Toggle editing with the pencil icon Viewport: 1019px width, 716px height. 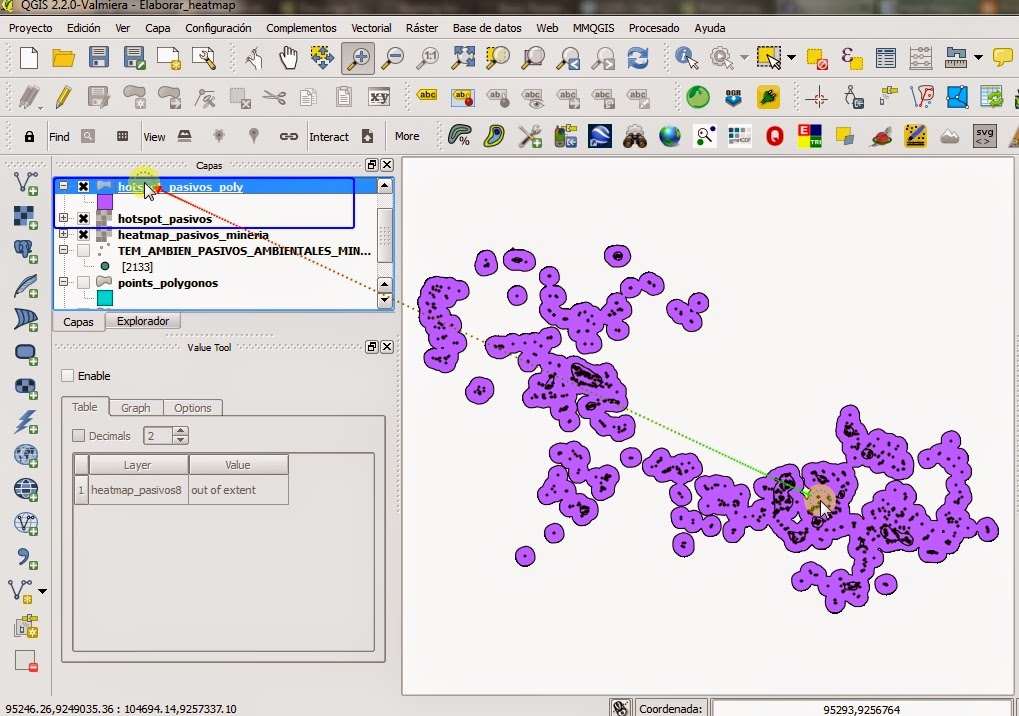[64, 97]
